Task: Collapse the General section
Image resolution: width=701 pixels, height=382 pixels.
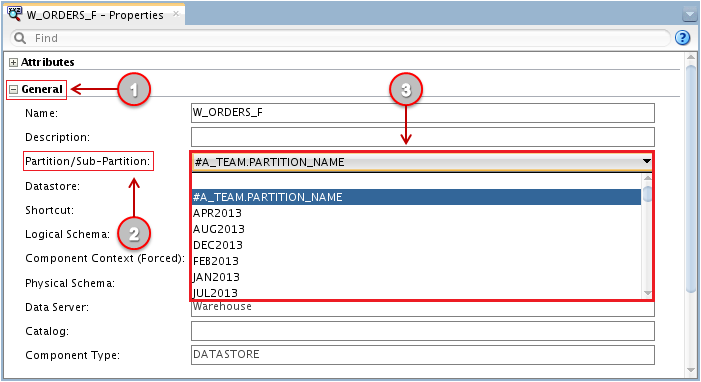Action: pos(13,89)
